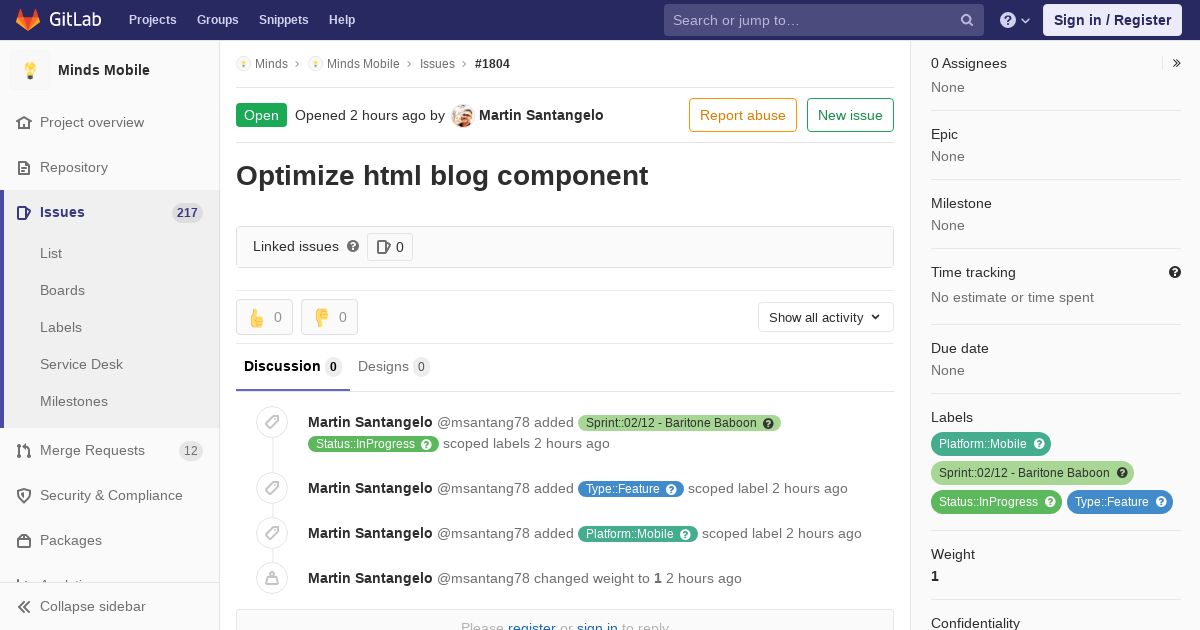Image resolution: width=1200 pixels, height=630 pixels.
Task: Open issues List in sidebar
Action: pos(51,253)
